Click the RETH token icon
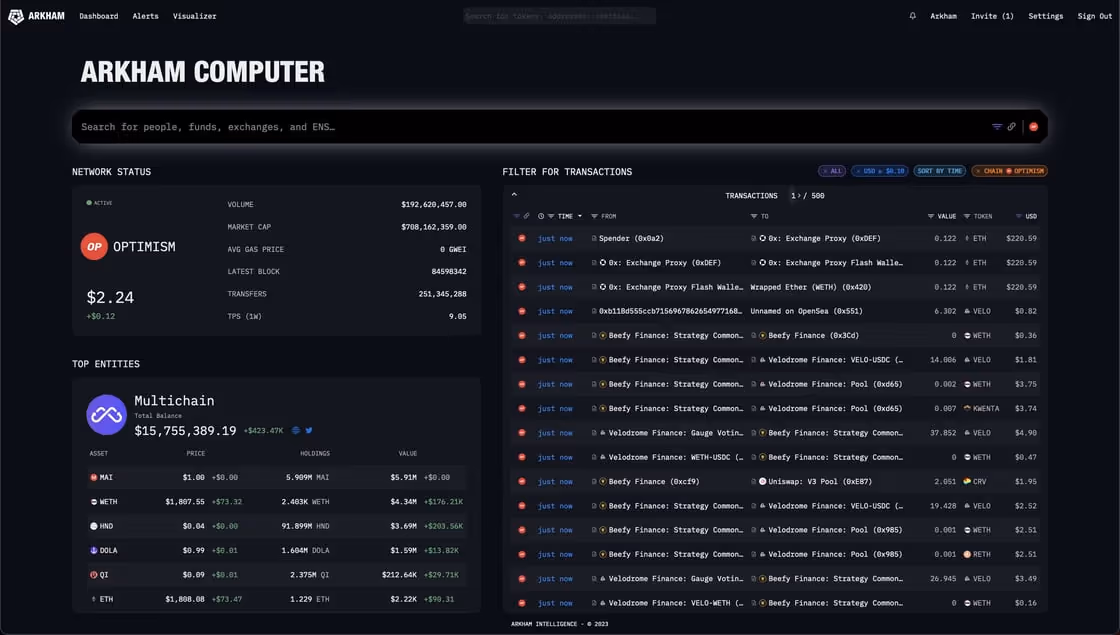The width and height of the screenshot is (1120, 635). pos(967,554)
